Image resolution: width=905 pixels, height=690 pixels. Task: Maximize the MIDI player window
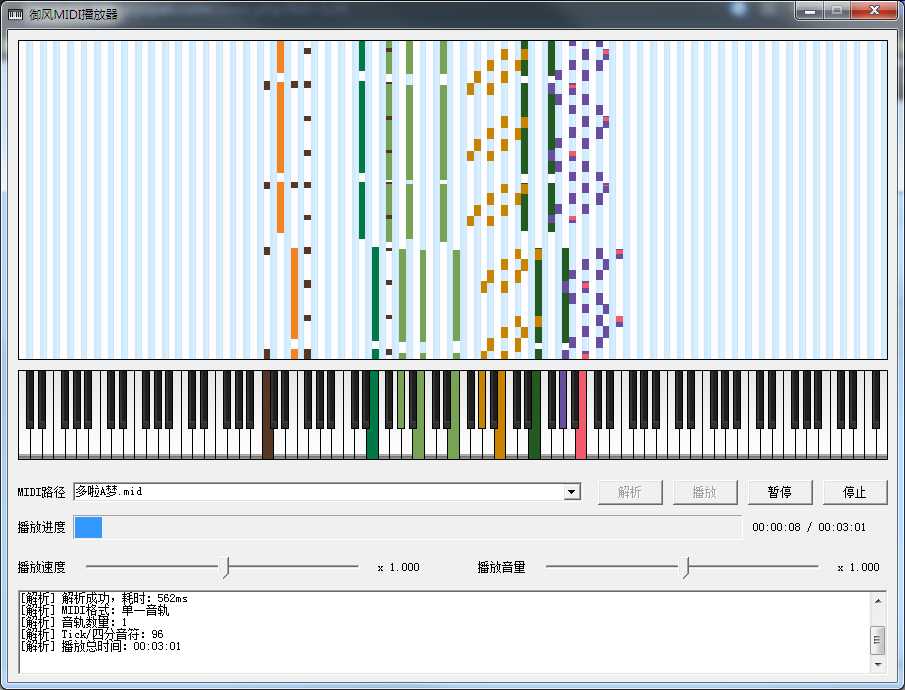[x=836, y=10]
